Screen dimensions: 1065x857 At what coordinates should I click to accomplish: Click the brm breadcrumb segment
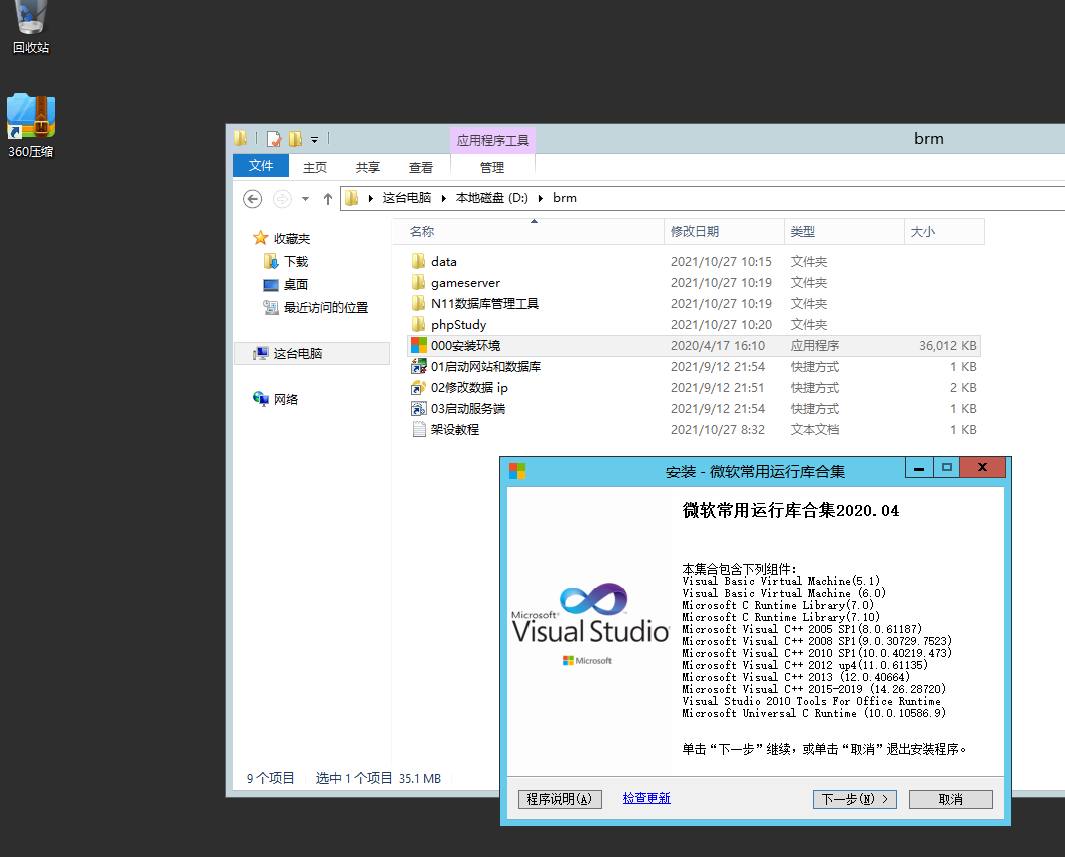point(564,198)
